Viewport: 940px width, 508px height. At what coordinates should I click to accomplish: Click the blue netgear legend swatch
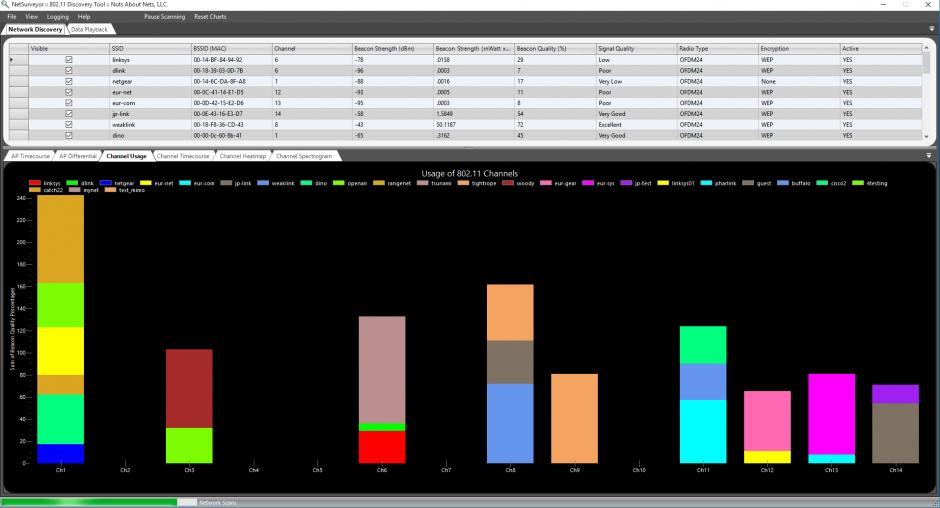106,183
